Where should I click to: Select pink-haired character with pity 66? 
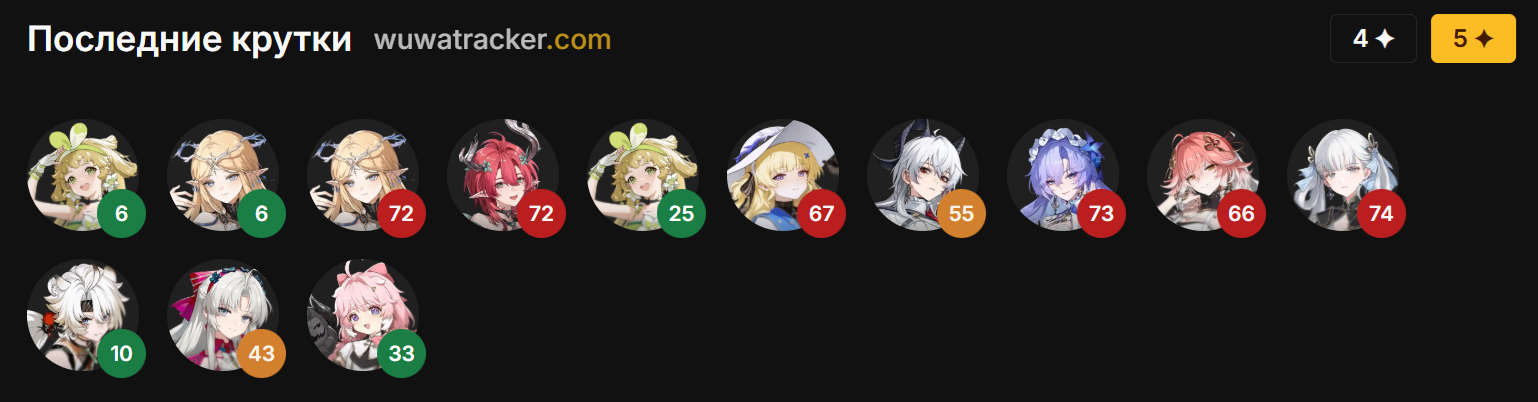[x=1203, y=176]
